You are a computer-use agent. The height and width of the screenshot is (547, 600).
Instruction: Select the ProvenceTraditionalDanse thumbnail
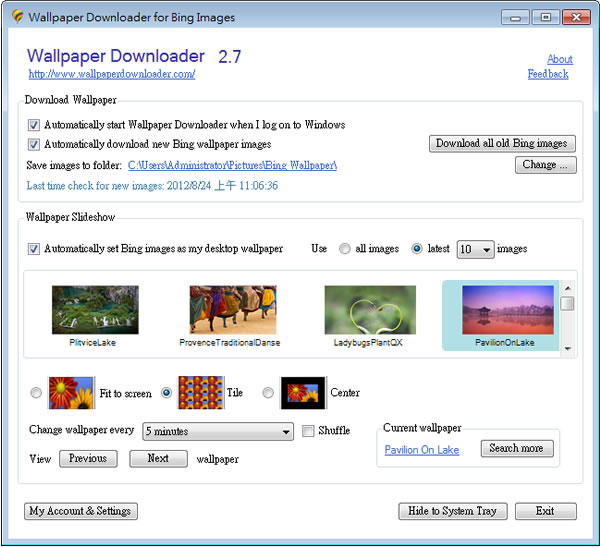pos(233,310)
